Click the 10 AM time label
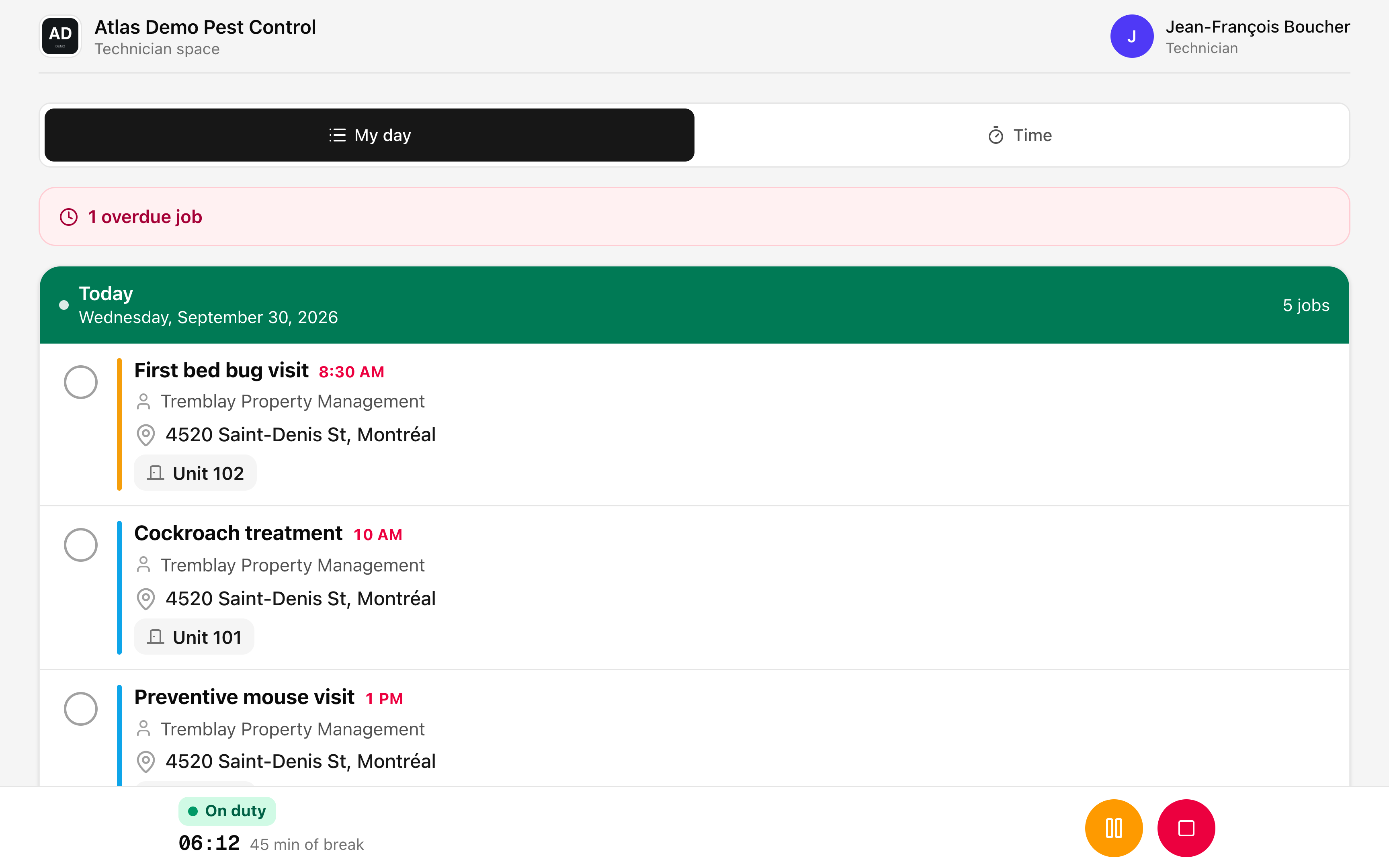 click(x=378, y=535)
